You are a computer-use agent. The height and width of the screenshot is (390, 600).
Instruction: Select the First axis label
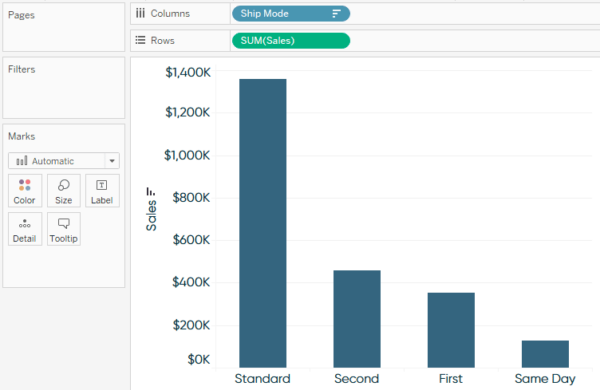(451, 379)
